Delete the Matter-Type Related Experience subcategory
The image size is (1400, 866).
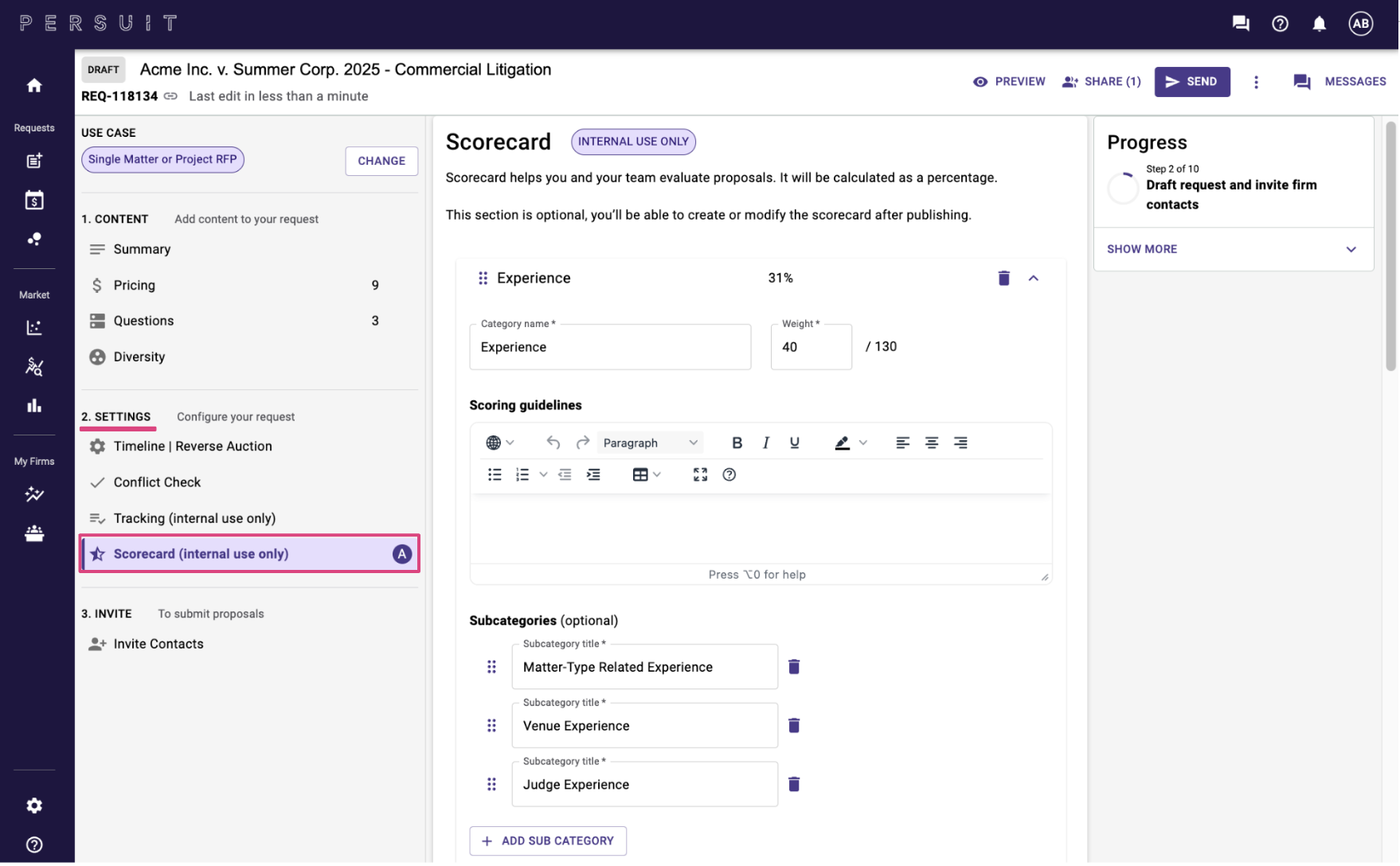(794, 667)
